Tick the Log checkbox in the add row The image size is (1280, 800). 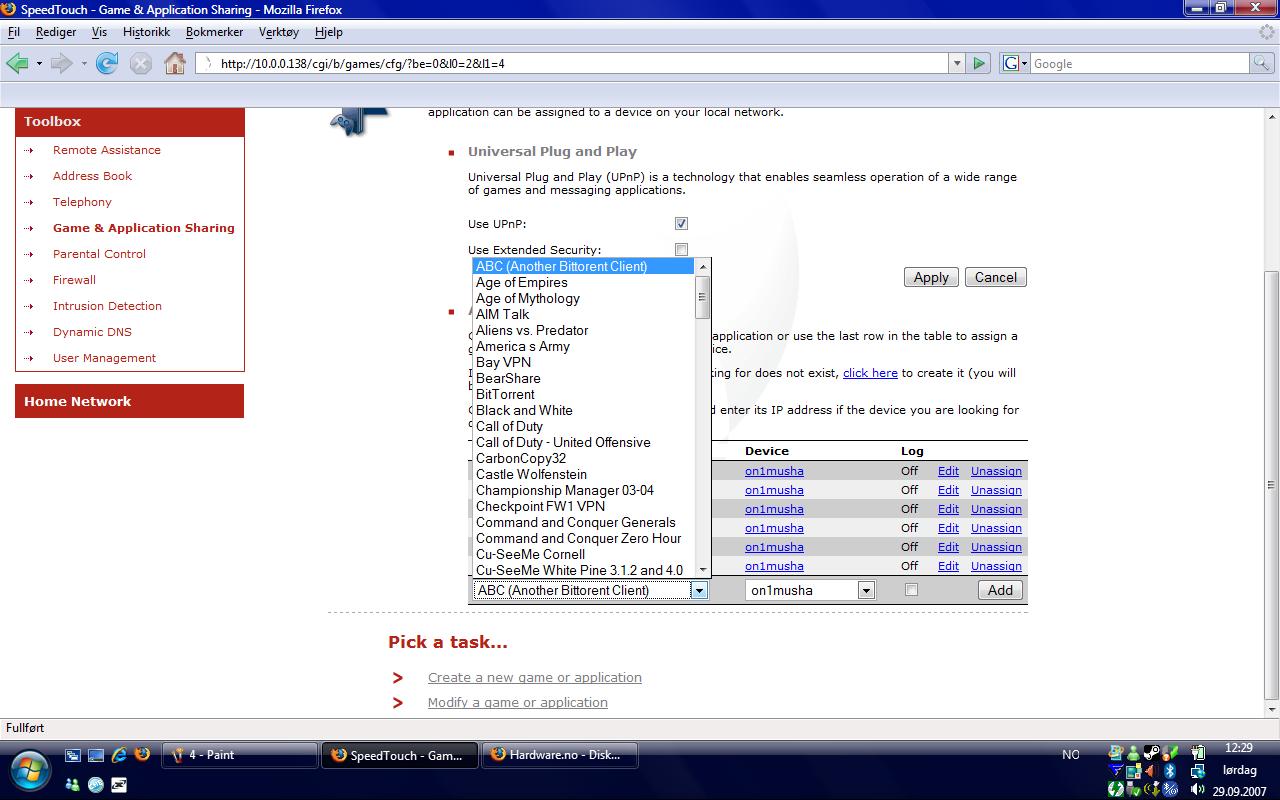coord(911,590)
